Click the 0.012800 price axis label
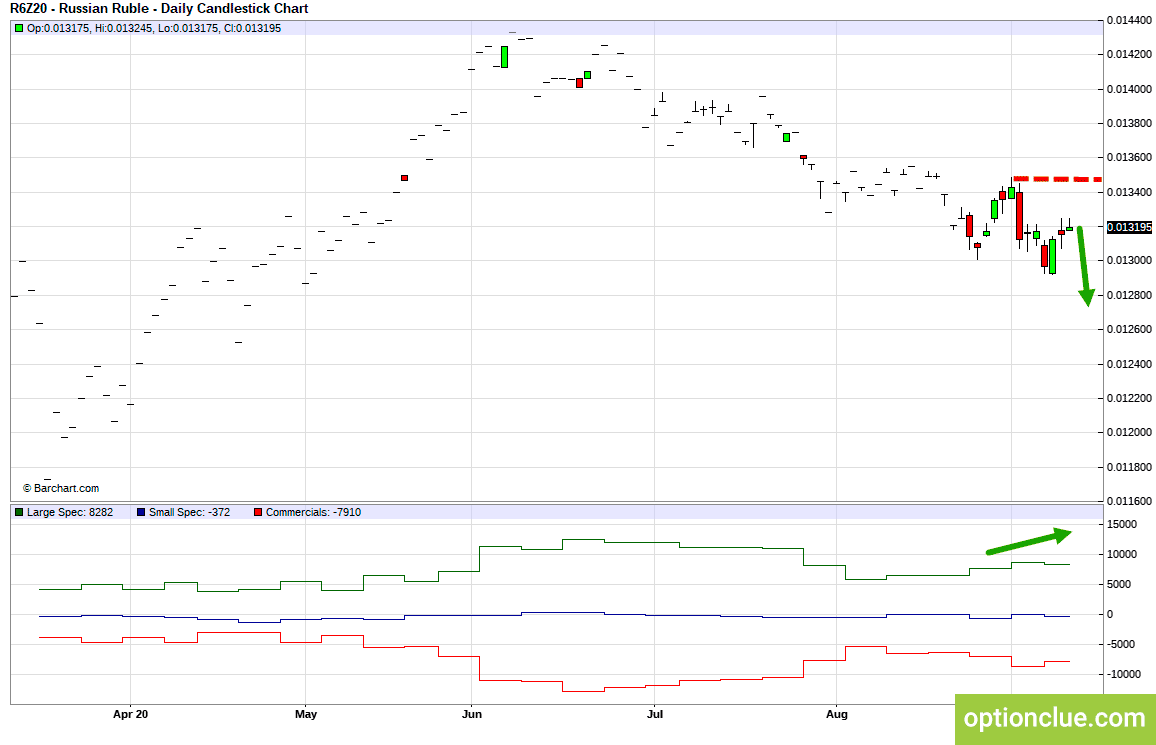1156x745 pixels. point(1129,295)
